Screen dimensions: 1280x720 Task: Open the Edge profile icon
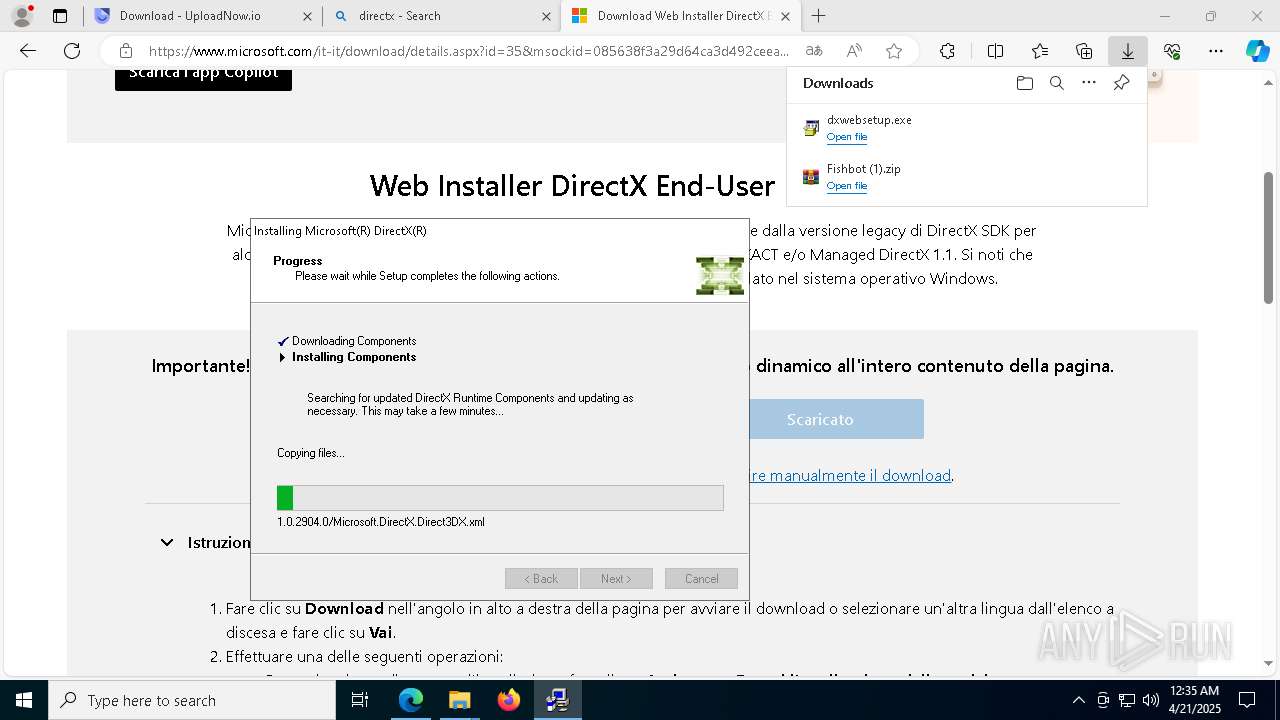[x=21, y=16]
